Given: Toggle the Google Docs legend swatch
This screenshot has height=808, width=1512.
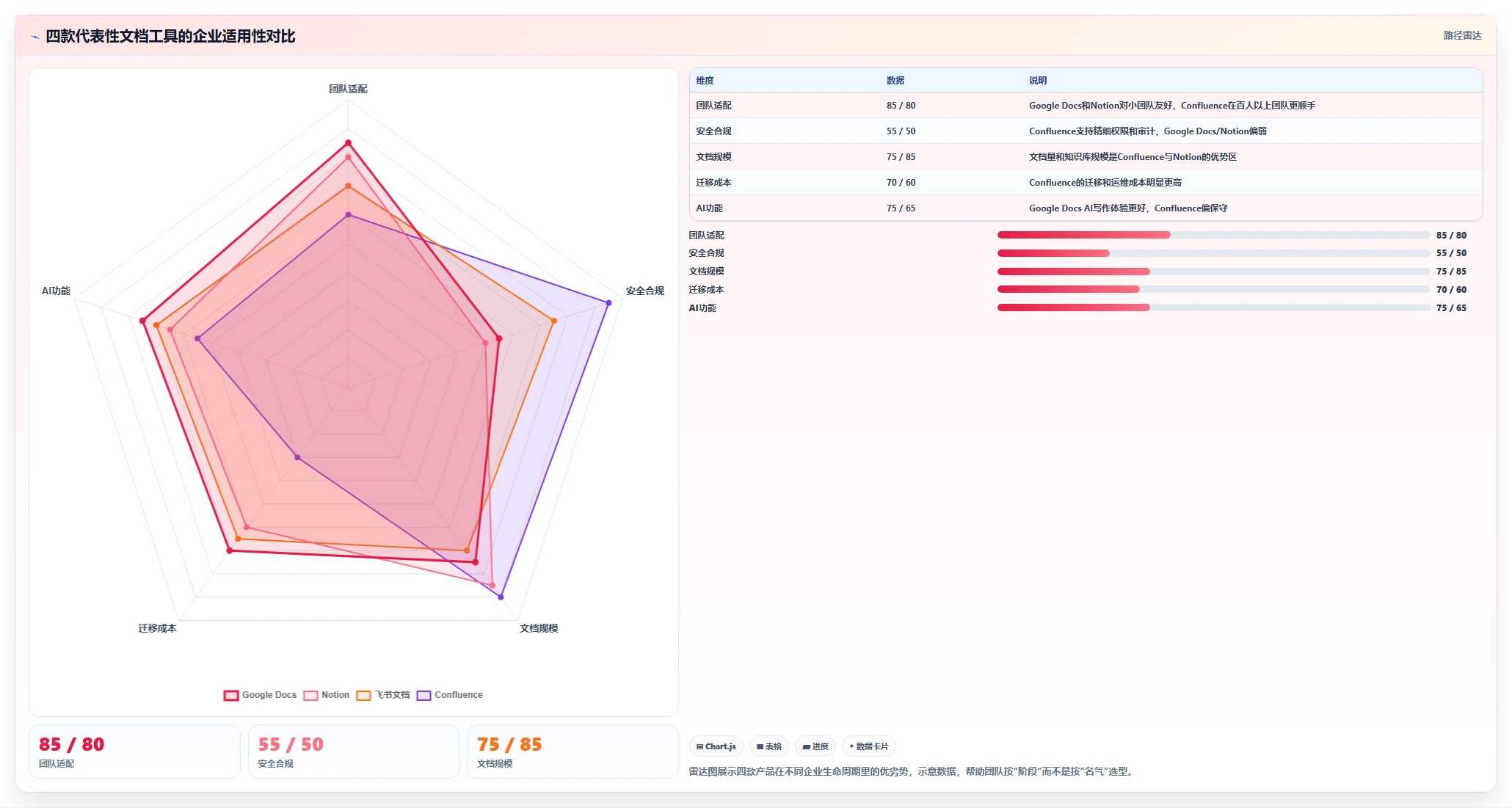Looking at the screenshot, I should pos(231,695).
